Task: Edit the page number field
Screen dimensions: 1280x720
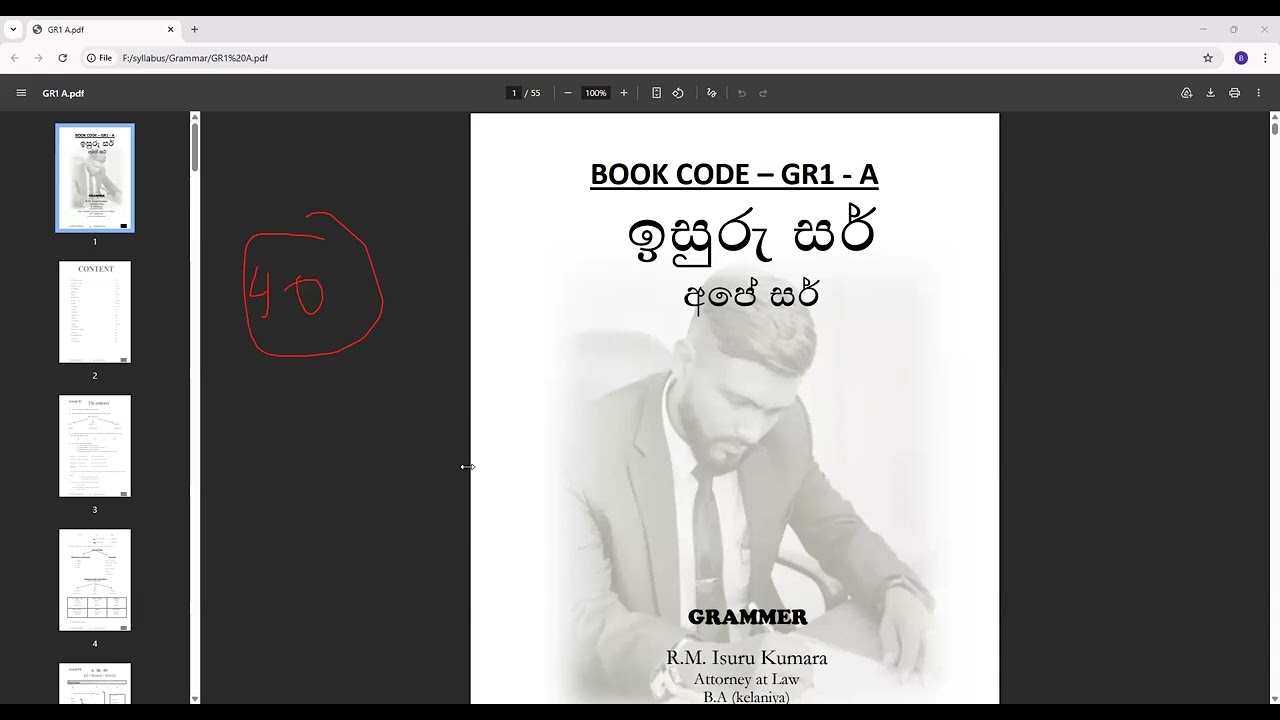Action: [514, 93]
